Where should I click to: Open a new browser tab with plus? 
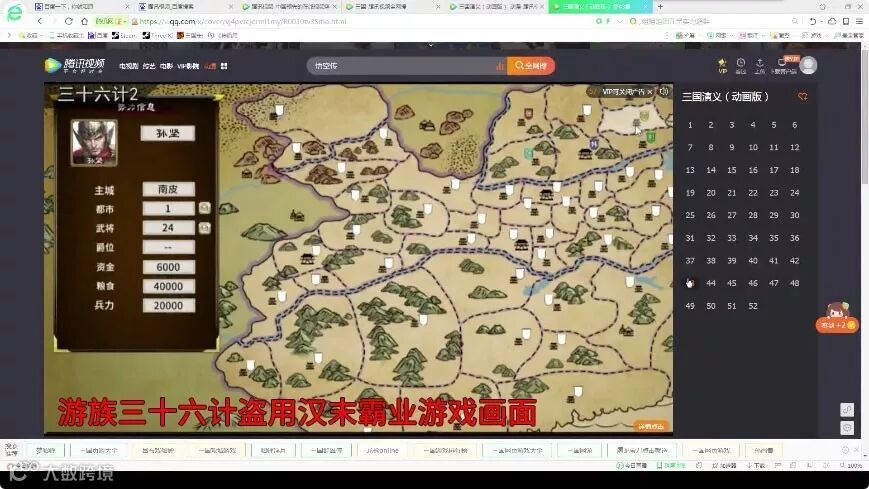[660, 7]
